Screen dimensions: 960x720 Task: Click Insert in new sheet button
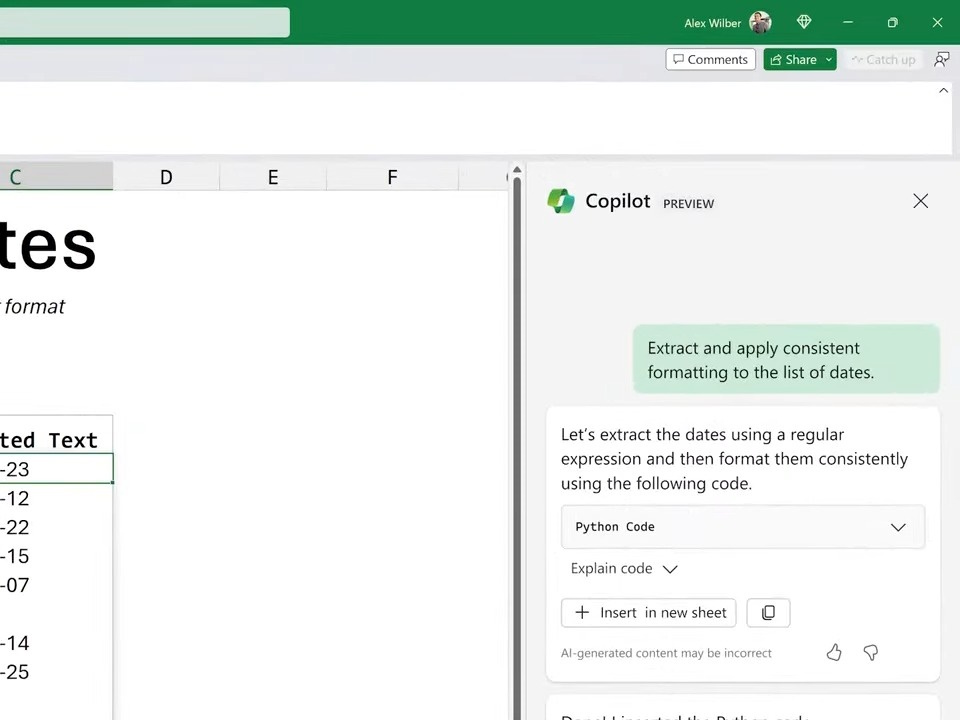648,613
